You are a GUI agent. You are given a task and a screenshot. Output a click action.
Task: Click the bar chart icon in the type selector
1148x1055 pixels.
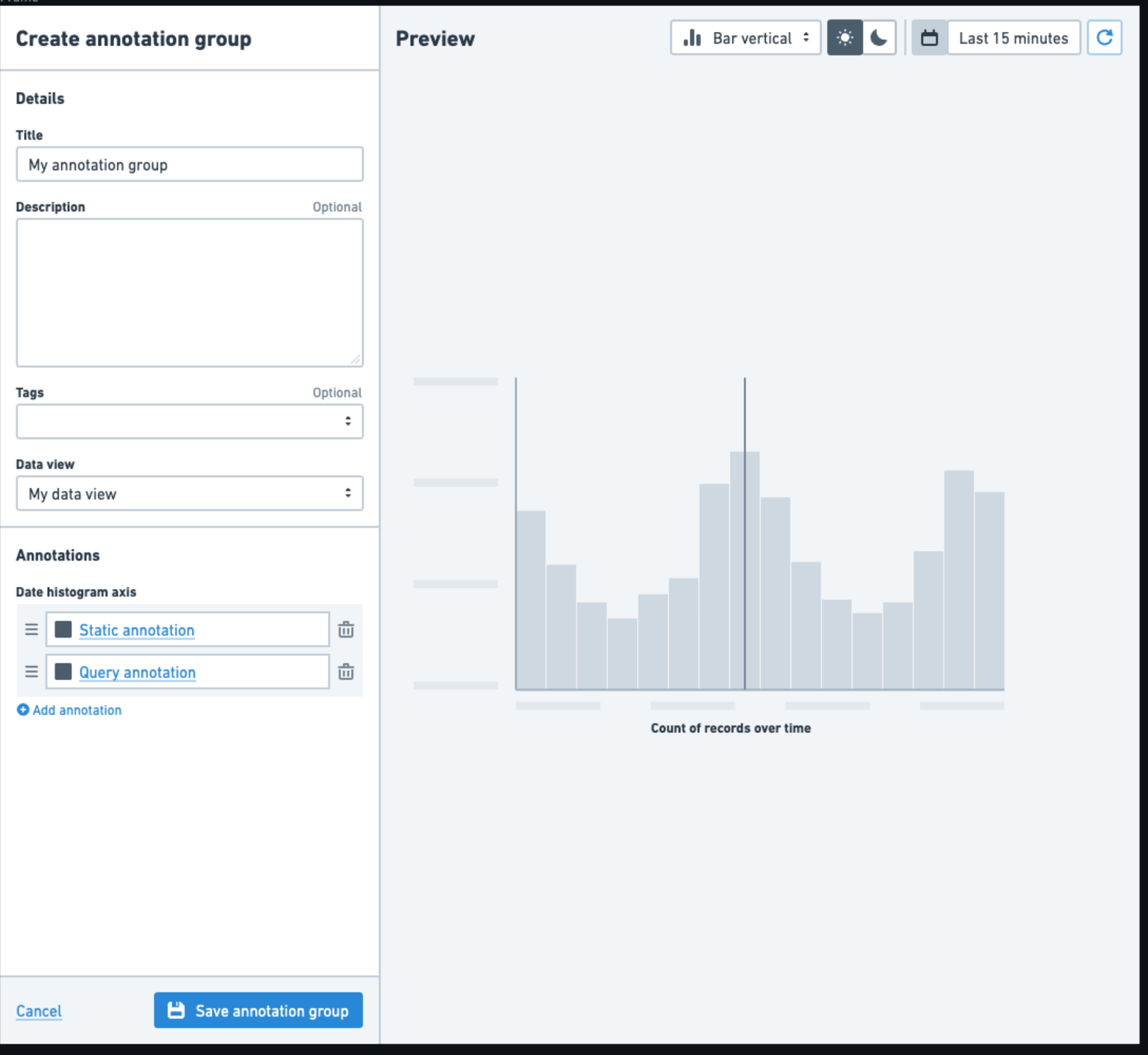[x=691, y=38]
